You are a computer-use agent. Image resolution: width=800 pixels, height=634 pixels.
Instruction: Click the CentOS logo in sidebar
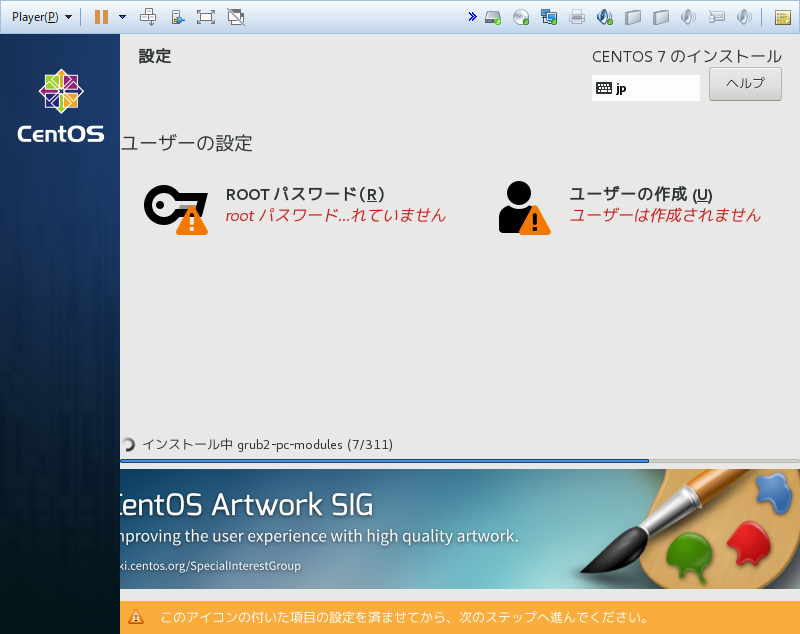pyautogui.click(x=61, y=106)
